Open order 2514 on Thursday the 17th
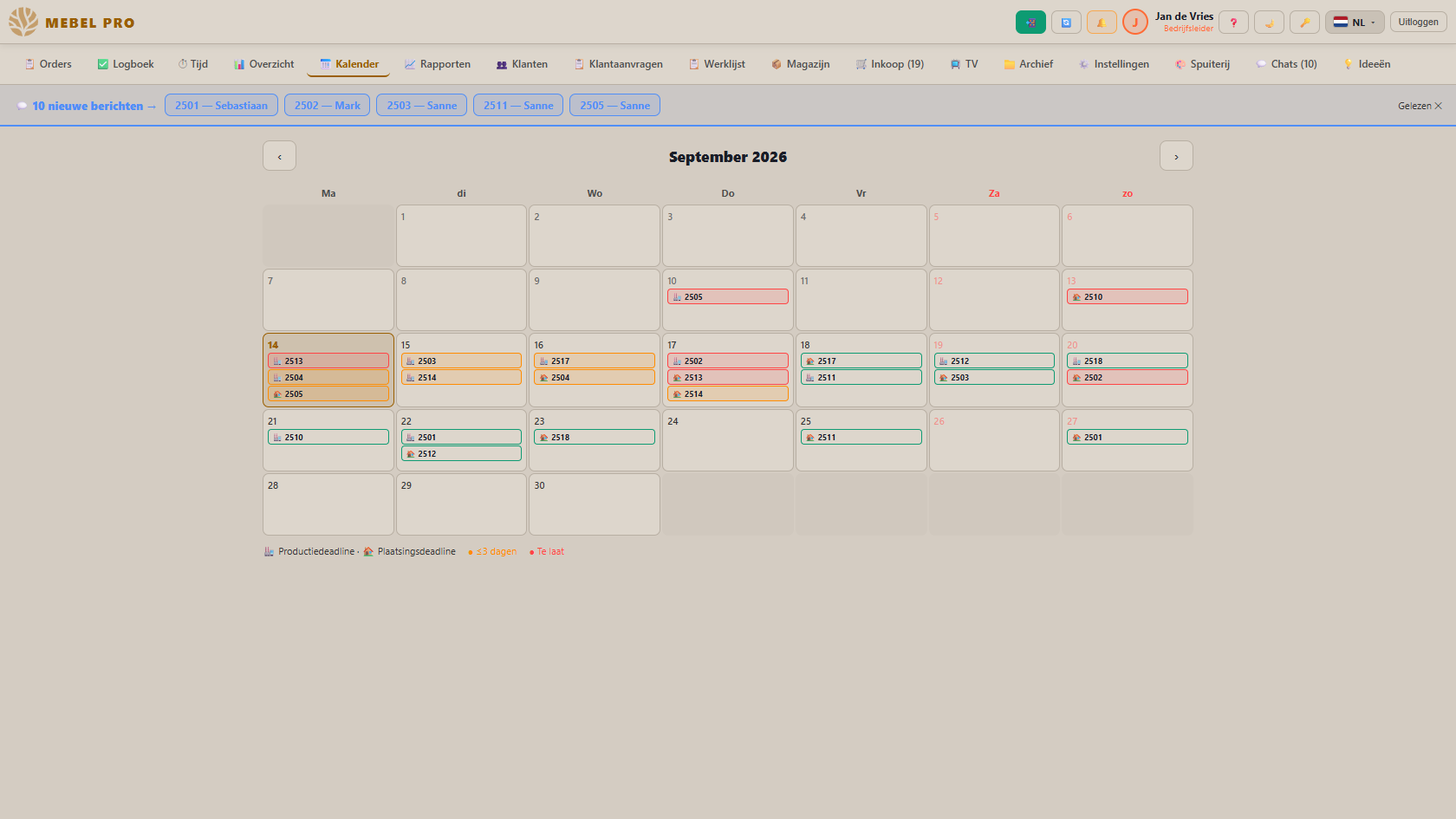 [728, 393]
